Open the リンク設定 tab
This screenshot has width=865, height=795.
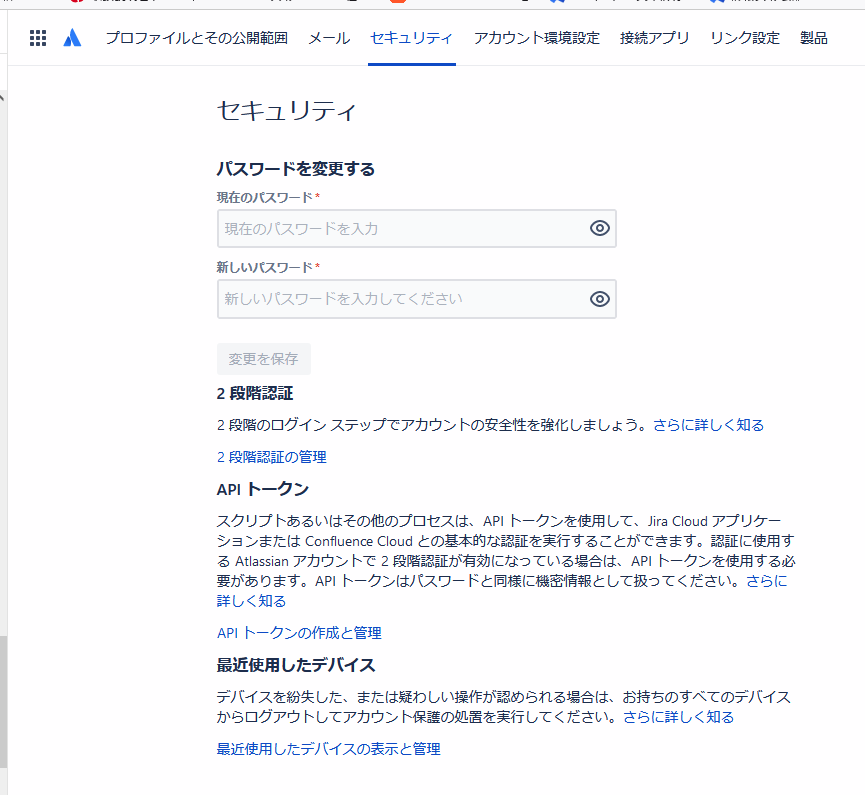745,38
